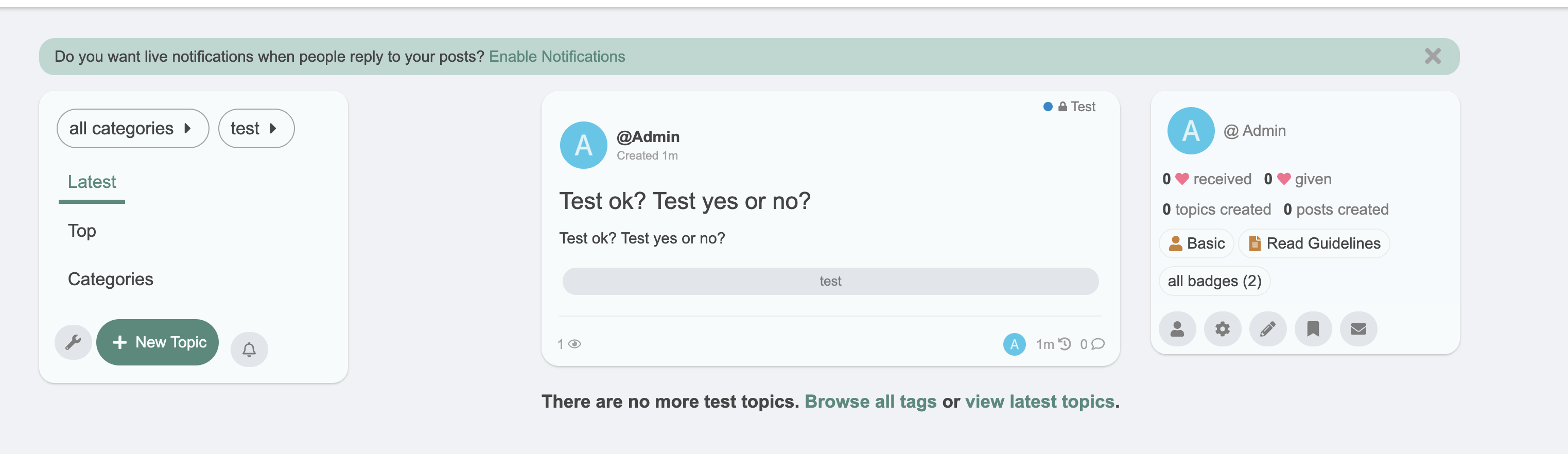The image size is (1568, 454).
Task: Click the wrench admin tools icon
Action: 73,342
